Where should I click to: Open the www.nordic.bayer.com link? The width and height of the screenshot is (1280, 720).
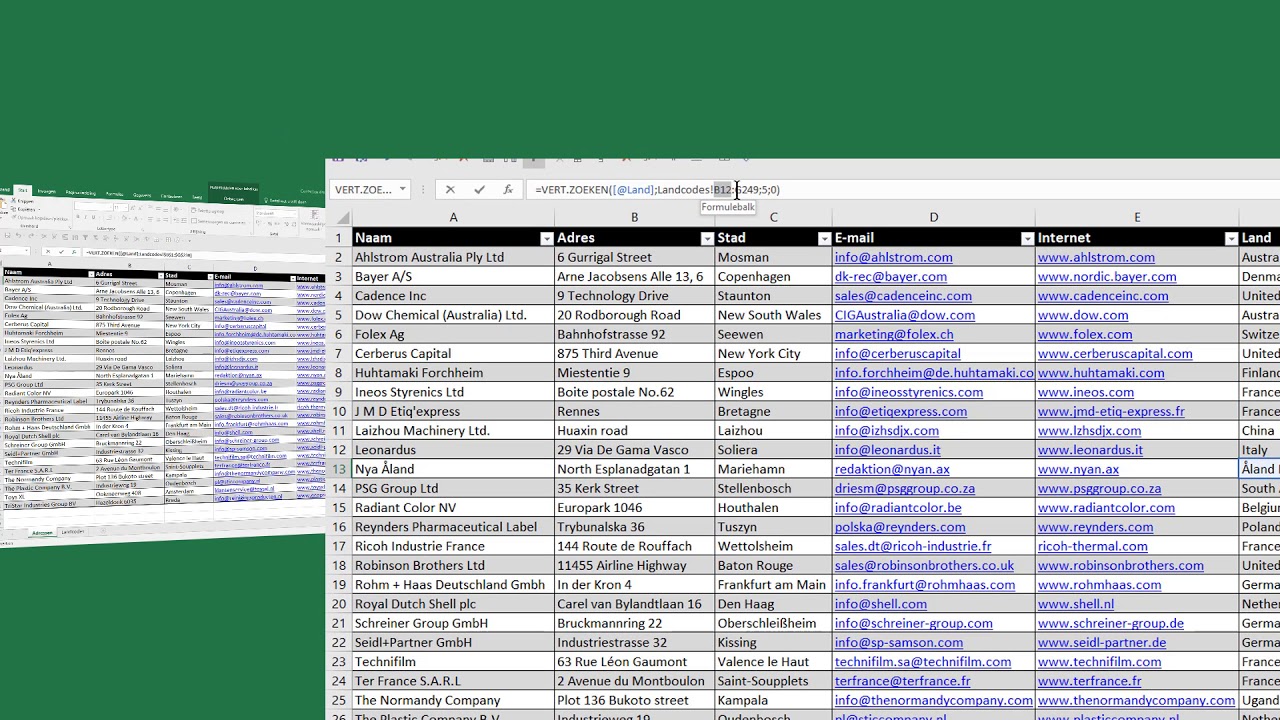click(x=1107, y=276)
